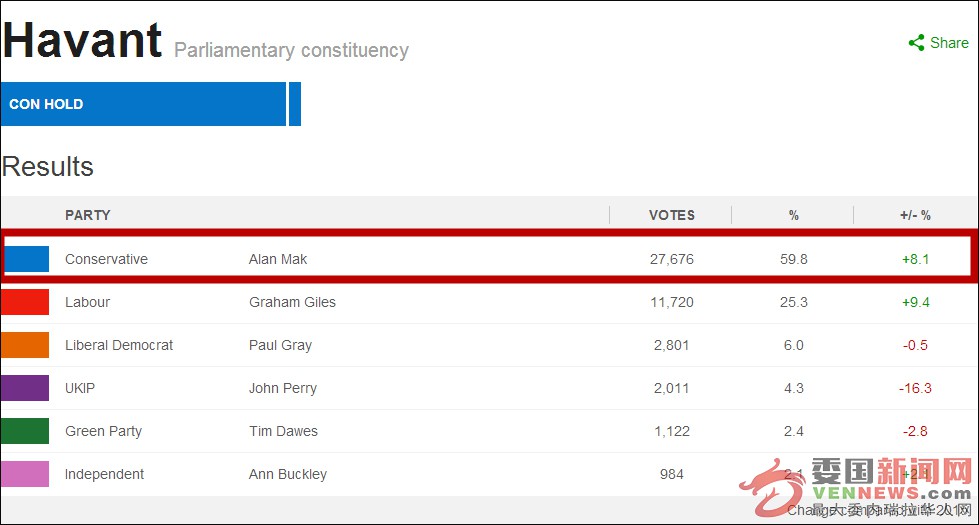Select candidate Alan Mak
The height and width of the screenshot is (525, 979).
point(278,259)
